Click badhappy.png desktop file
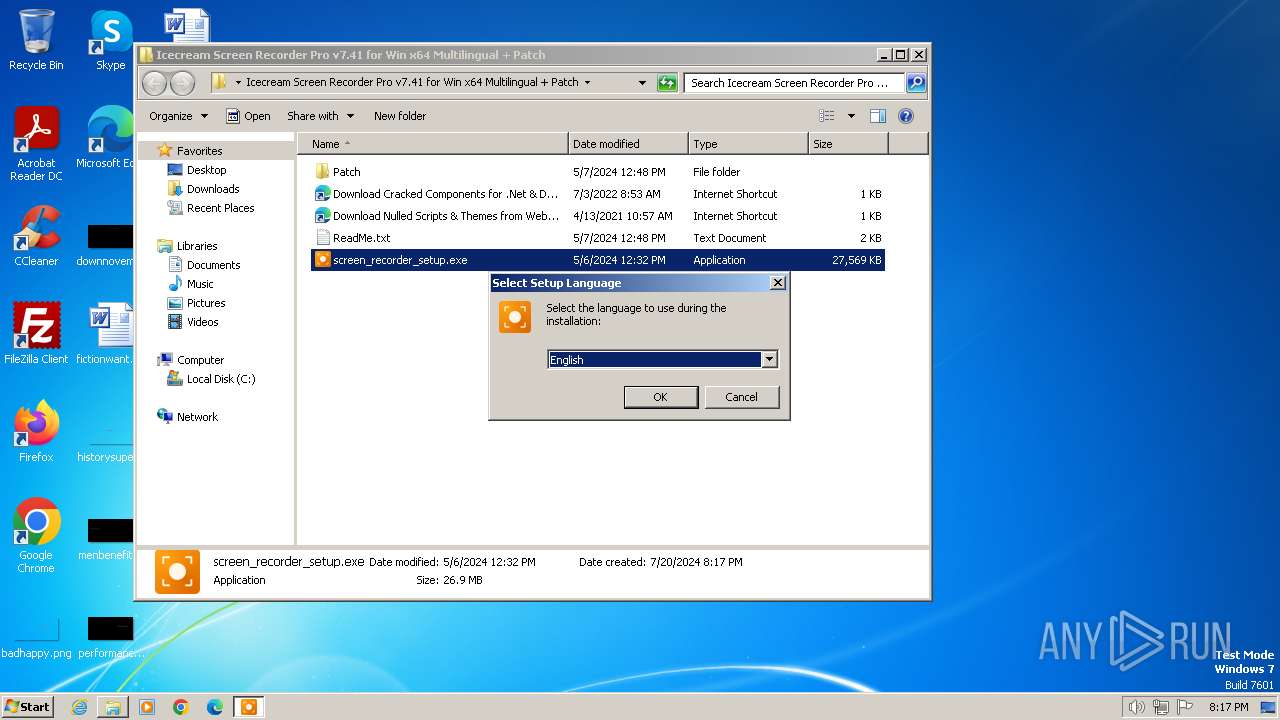The height and width of the screenshot is (720, 1280). 36,638
